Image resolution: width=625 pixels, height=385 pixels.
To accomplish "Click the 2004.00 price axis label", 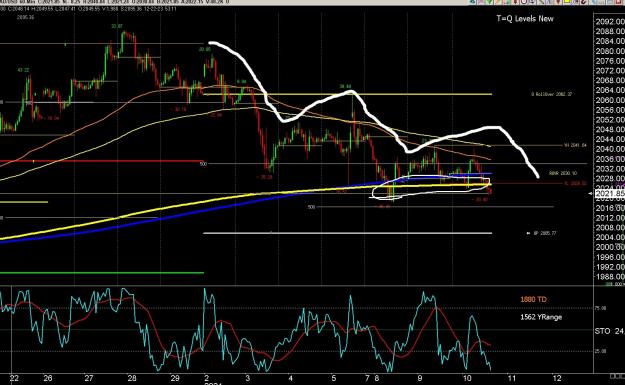I will click(x=610, y=237).
